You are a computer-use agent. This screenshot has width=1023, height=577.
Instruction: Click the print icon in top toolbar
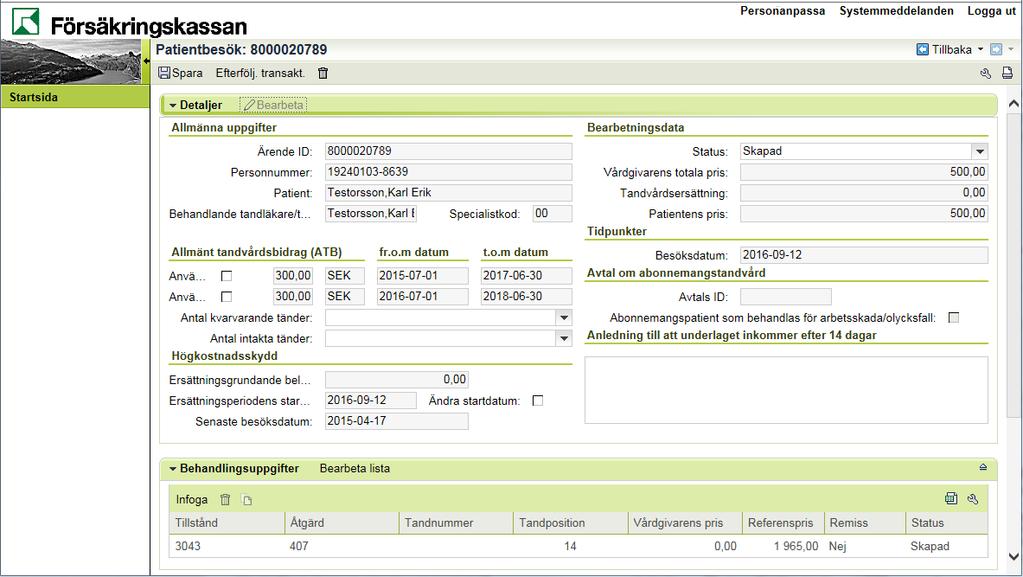[1007, 73]
